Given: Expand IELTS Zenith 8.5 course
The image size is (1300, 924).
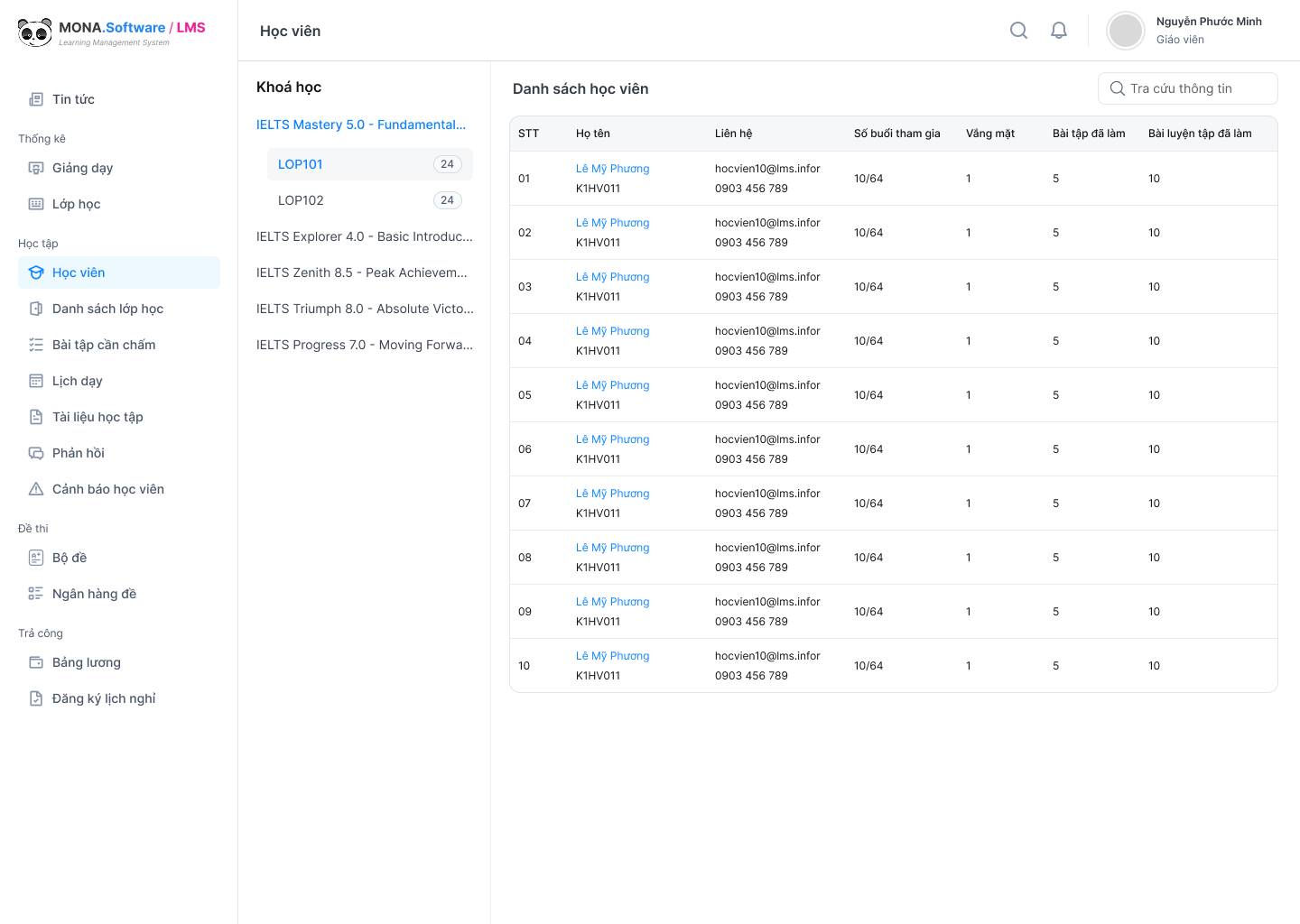Looking at the screenshot, I should pos(362,273).
